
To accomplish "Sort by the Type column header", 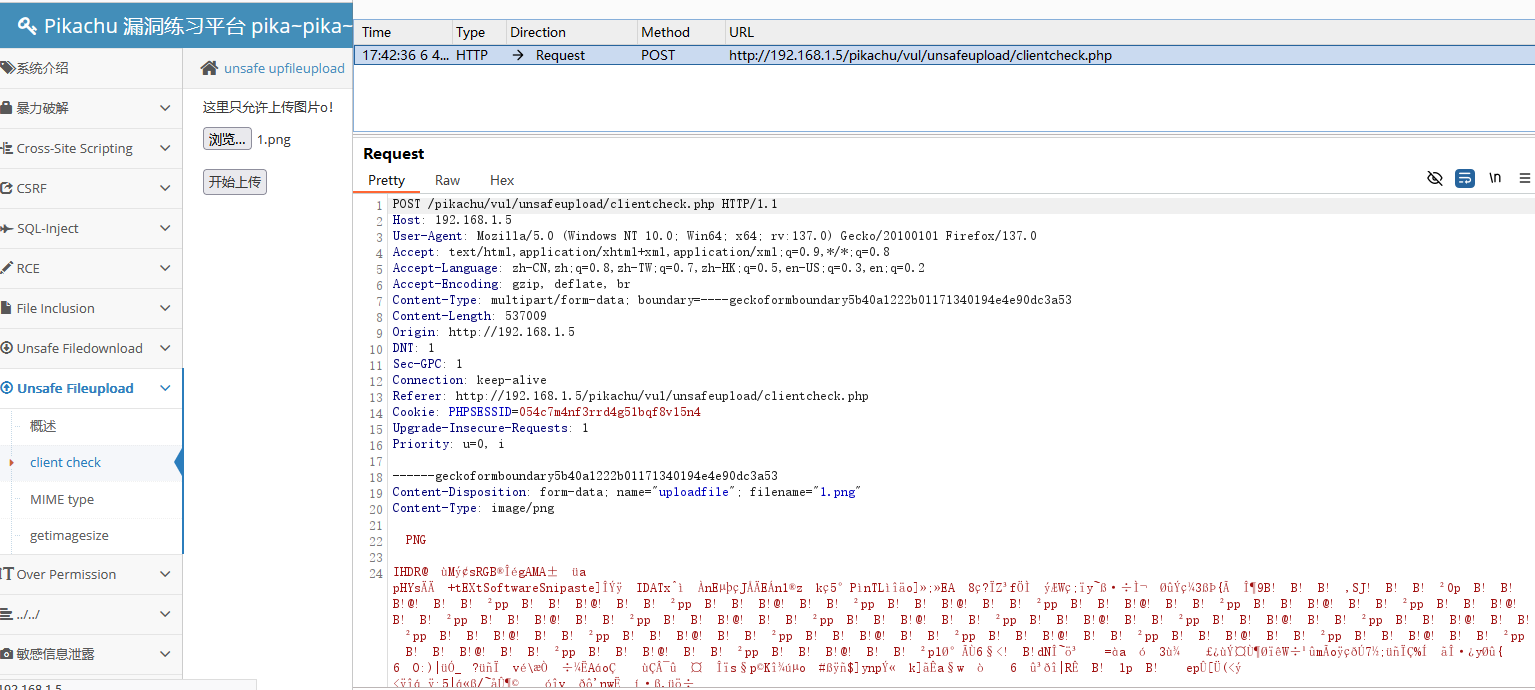I will click(480, 32).
